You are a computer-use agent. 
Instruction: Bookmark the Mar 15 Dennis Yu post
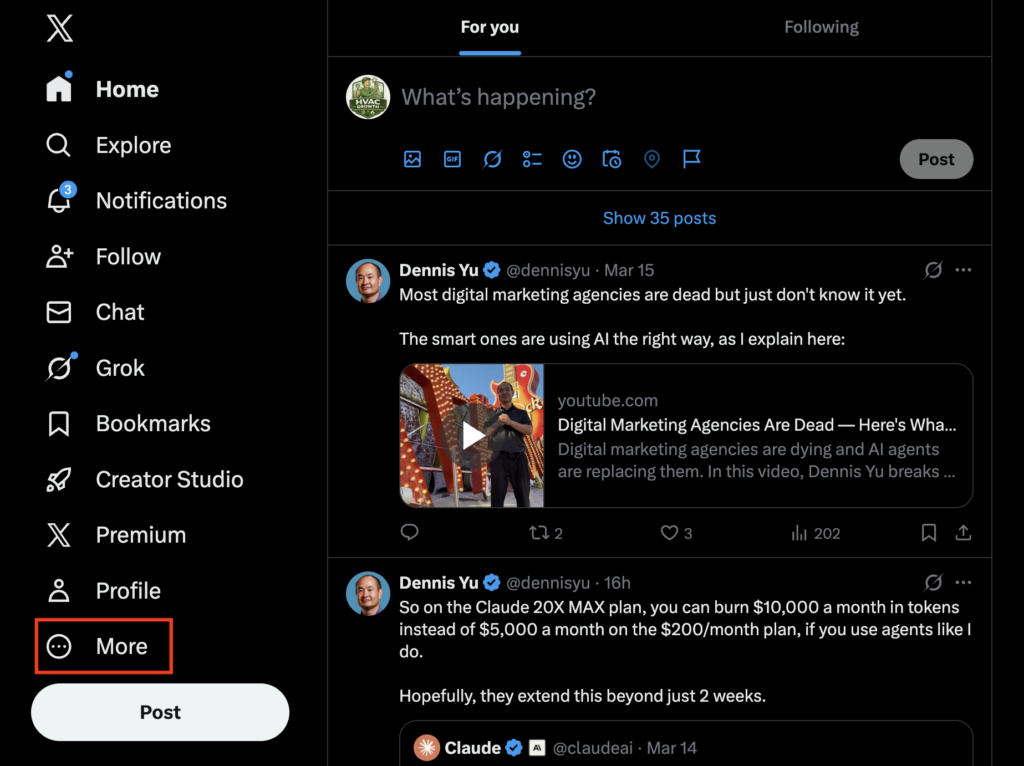(x=929, y=533)
